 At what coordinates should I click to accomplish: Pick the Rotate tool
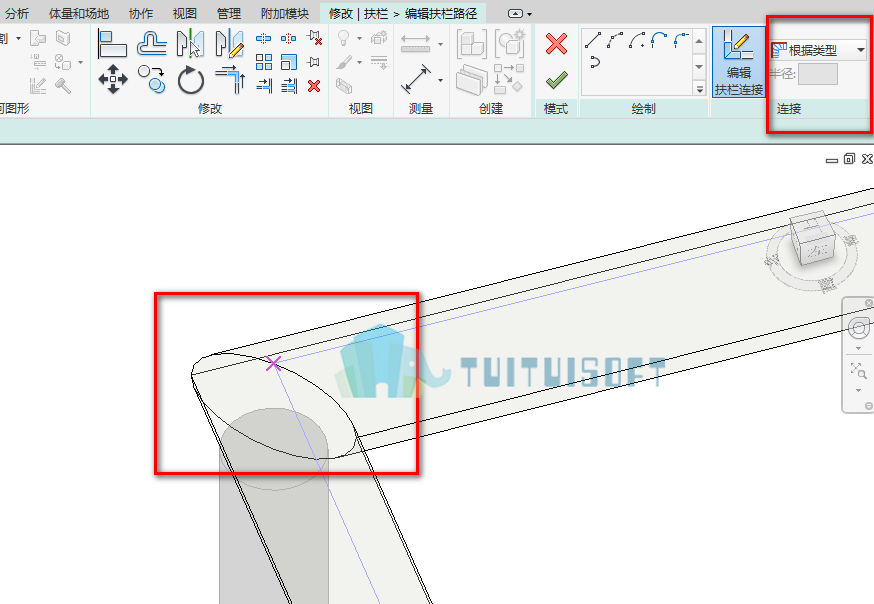(x=191, y=80)
